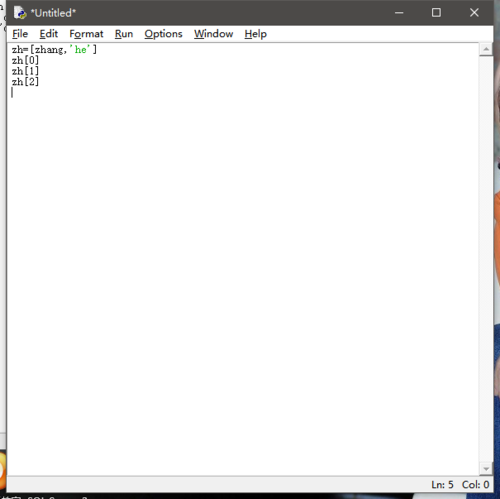Click the scrollbar down arrow
500x499 pixels.
pyautogui.click(x=486, y=469)
